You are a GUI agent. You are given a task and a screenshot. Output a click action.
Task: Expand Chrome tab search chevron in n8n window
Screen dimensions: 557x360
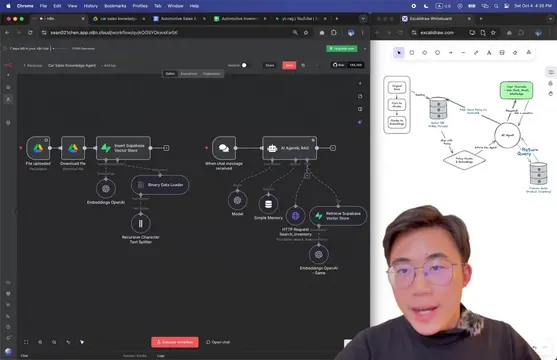coord(363,18)
